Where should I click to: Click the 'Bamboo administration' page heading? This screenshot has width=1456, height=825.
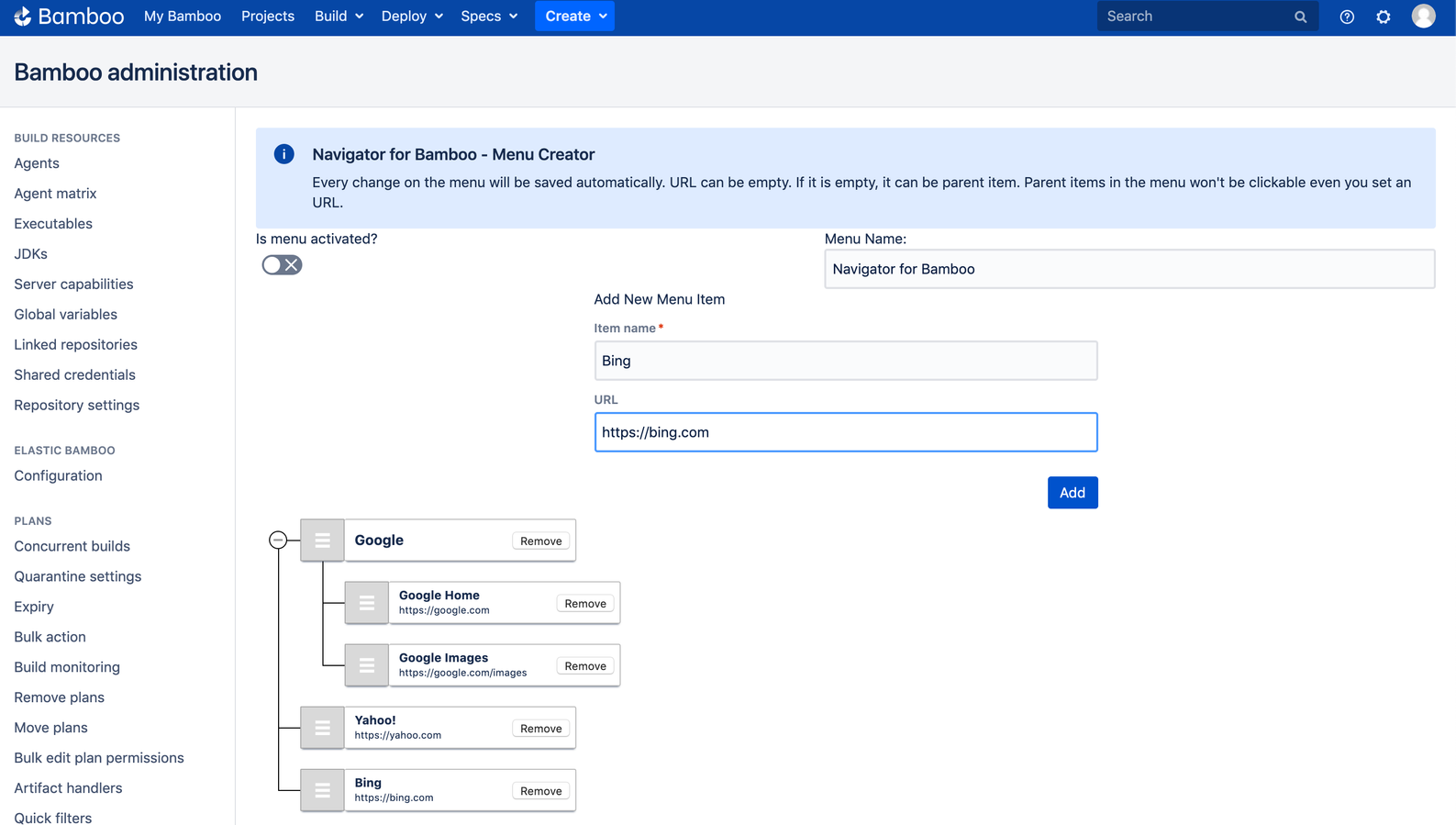tap(136, 72)
